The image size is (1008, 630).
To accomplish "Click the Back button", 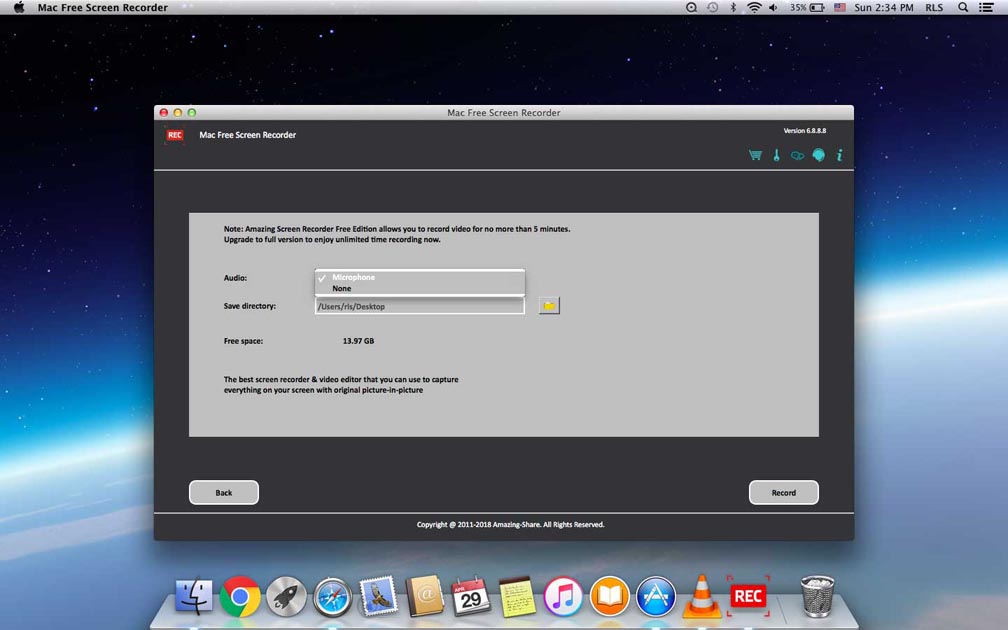I will (x=223, y=492).
